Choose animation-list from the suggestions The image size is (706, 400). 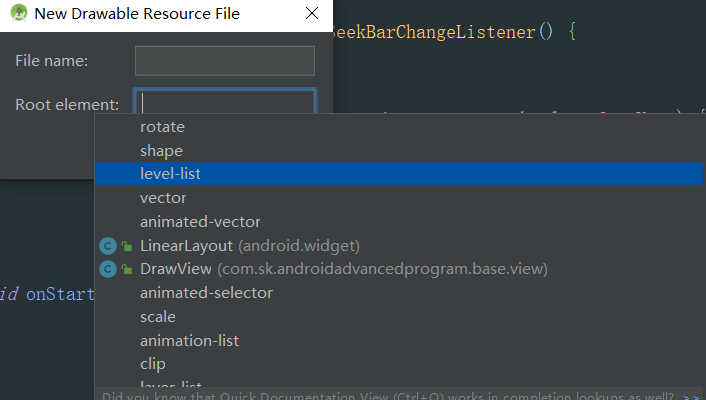click(189, 341)
